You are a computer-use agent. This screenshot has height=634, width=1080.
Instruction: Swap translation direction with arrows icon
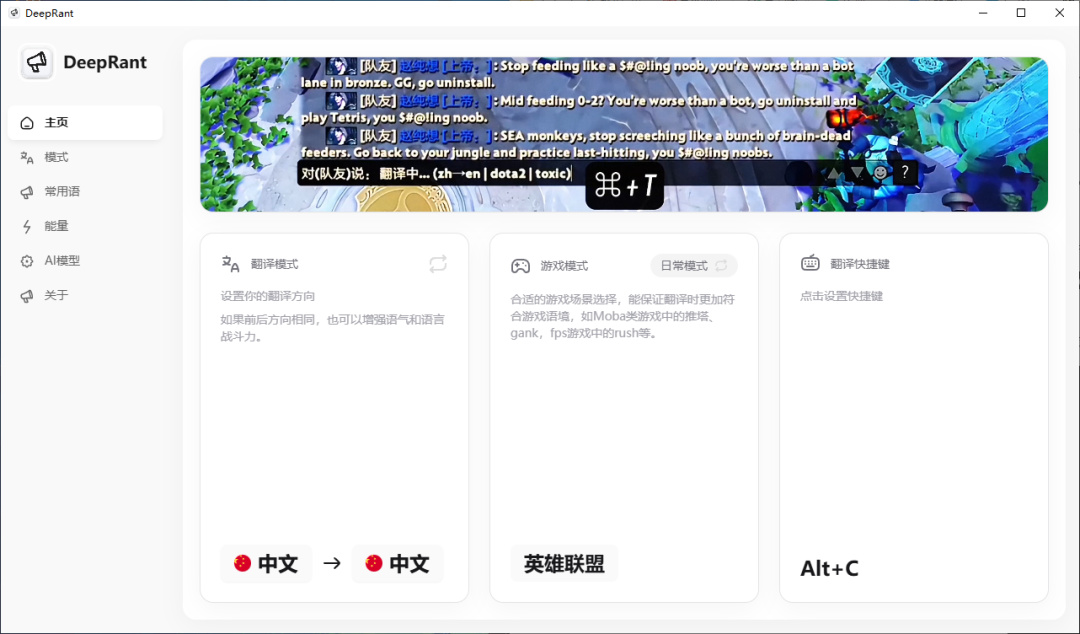pos(437,264)
